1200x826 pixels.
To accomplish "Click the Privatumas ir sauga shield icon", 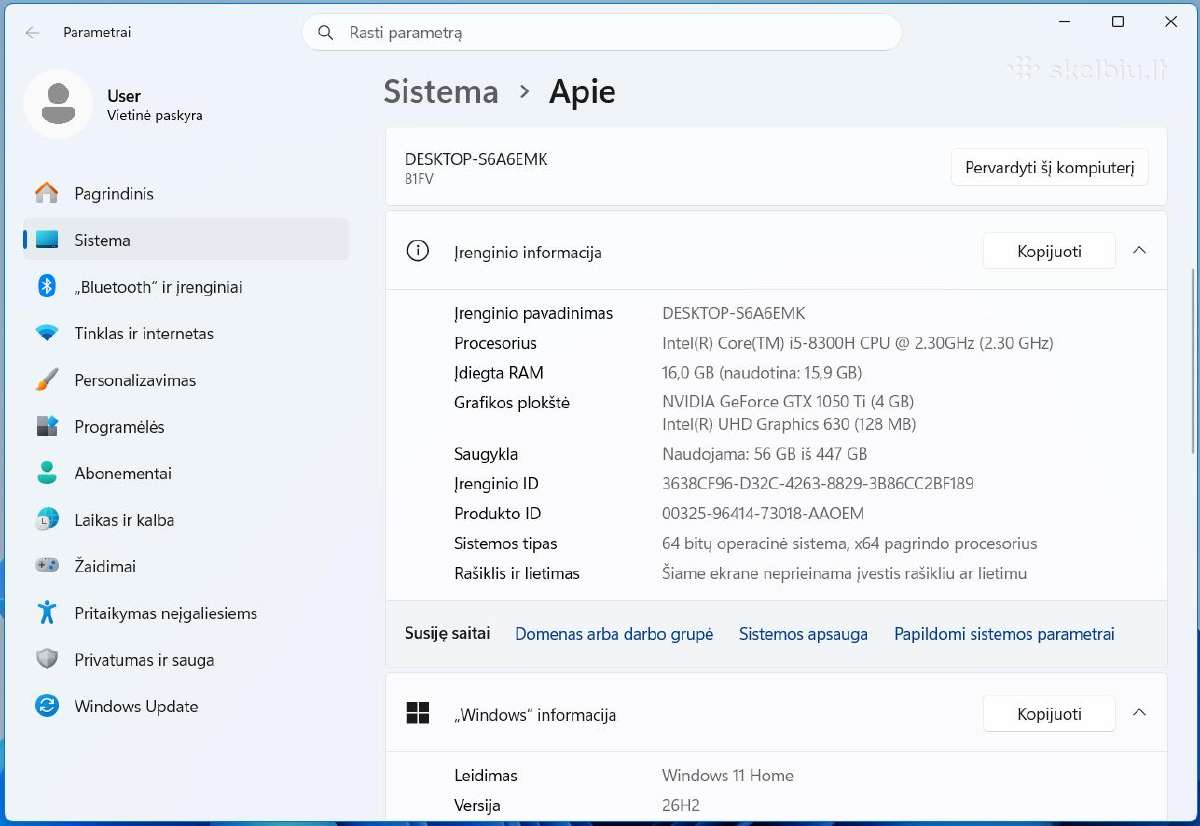I will click(x=47, y=659).
